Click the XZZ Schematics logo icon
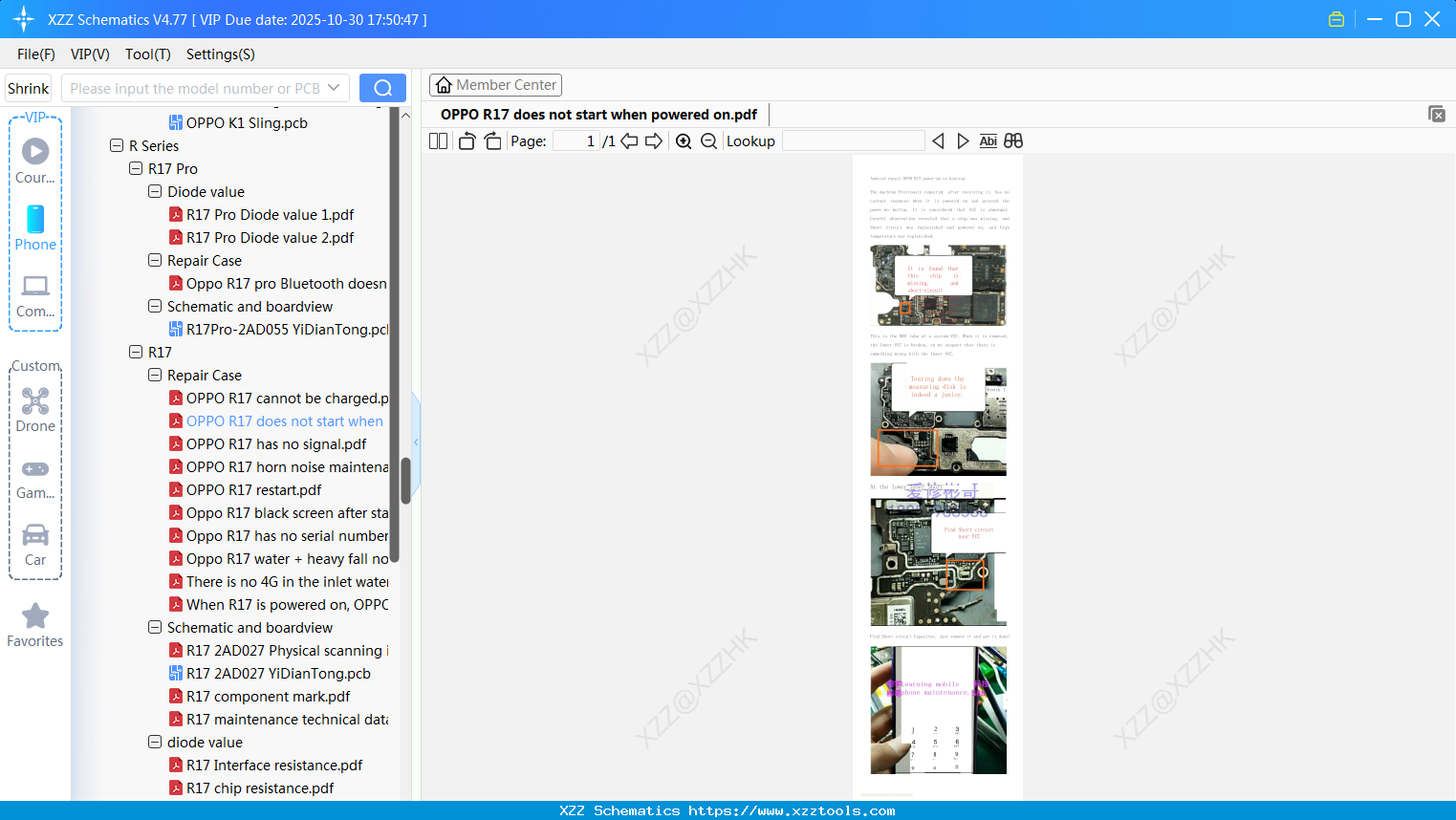The height and width of the screenshot is (820, 1456). 24,19
